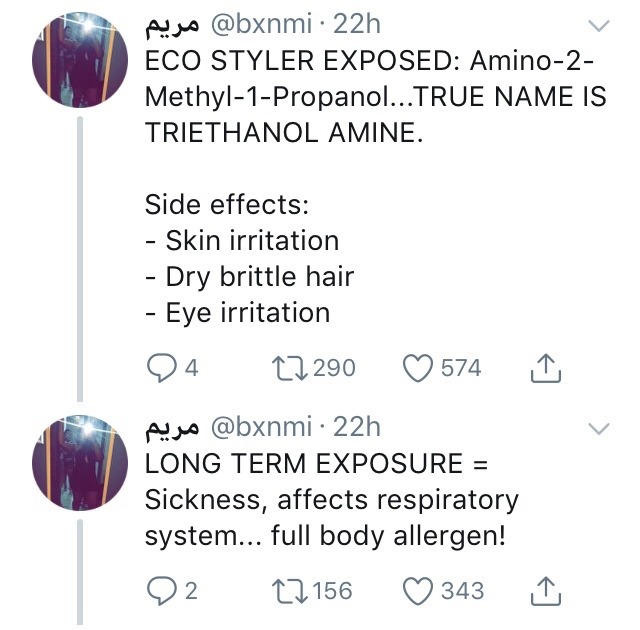Viewport: 640px width, 630px height.
Task: Retweet the ECO STYLER EXPOSED tweet
Action: click(290, 368)
